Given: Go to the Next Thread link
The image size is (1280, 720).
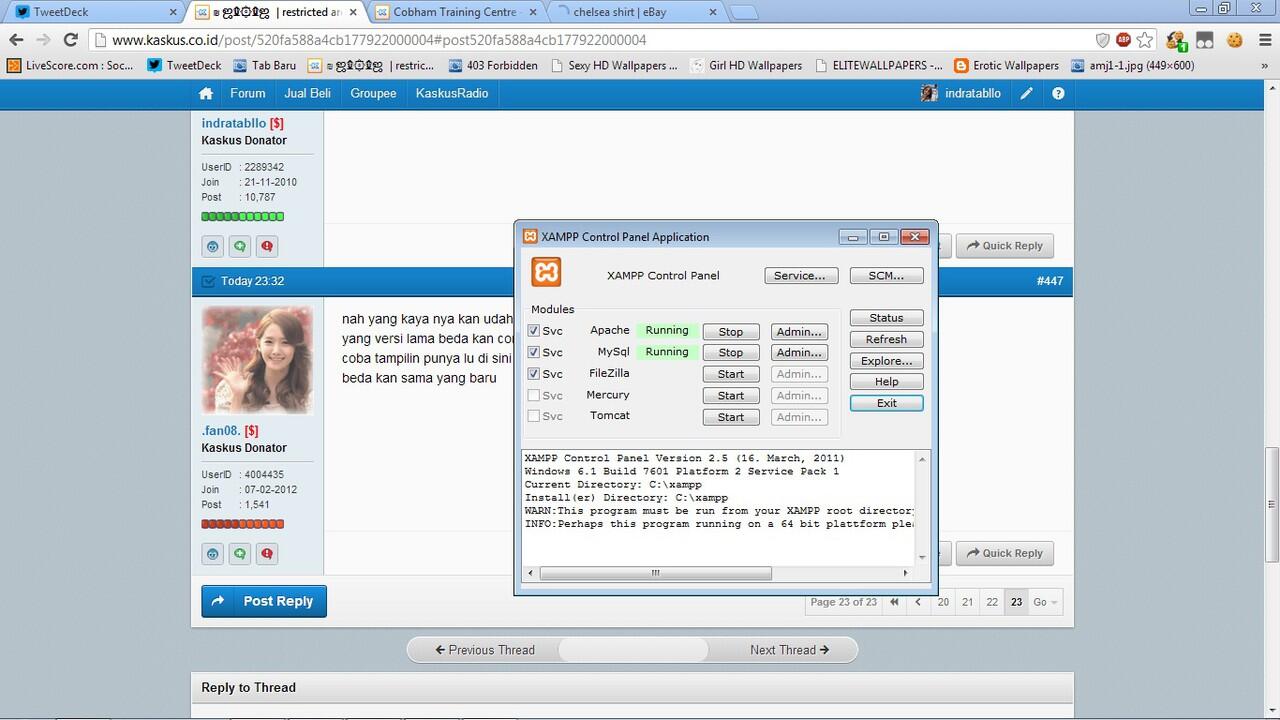Looking at the screenshot, I should point(789,650).
